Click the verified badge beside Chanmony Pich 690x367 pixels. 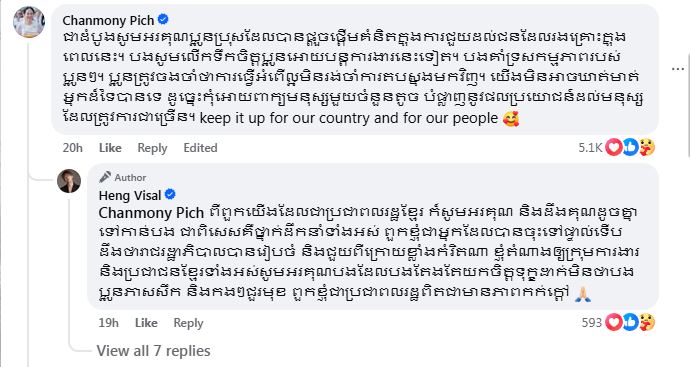coord(163,19)
